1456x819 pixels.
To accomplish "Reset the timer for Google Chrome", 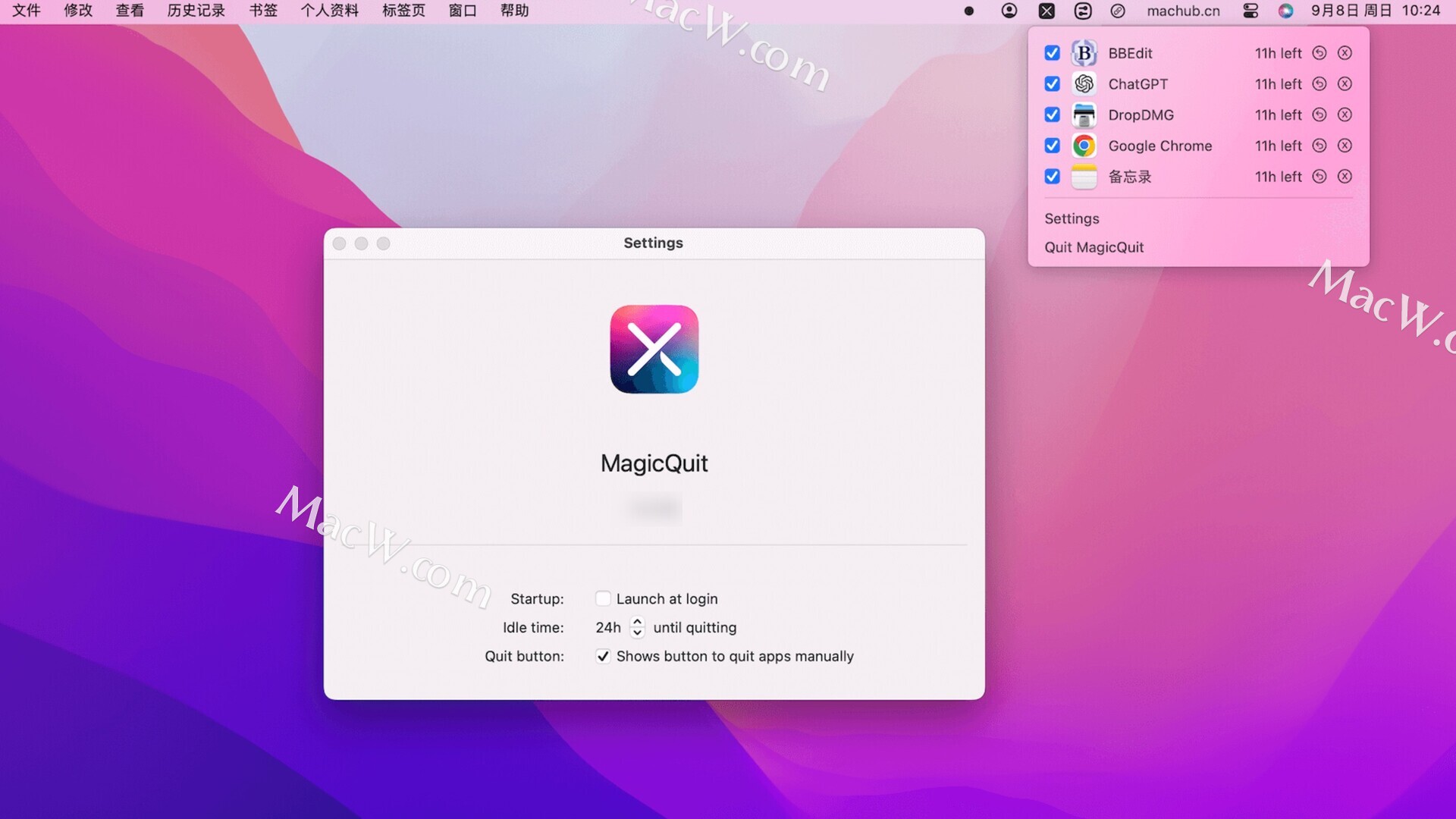I will tap(1319, 146).
